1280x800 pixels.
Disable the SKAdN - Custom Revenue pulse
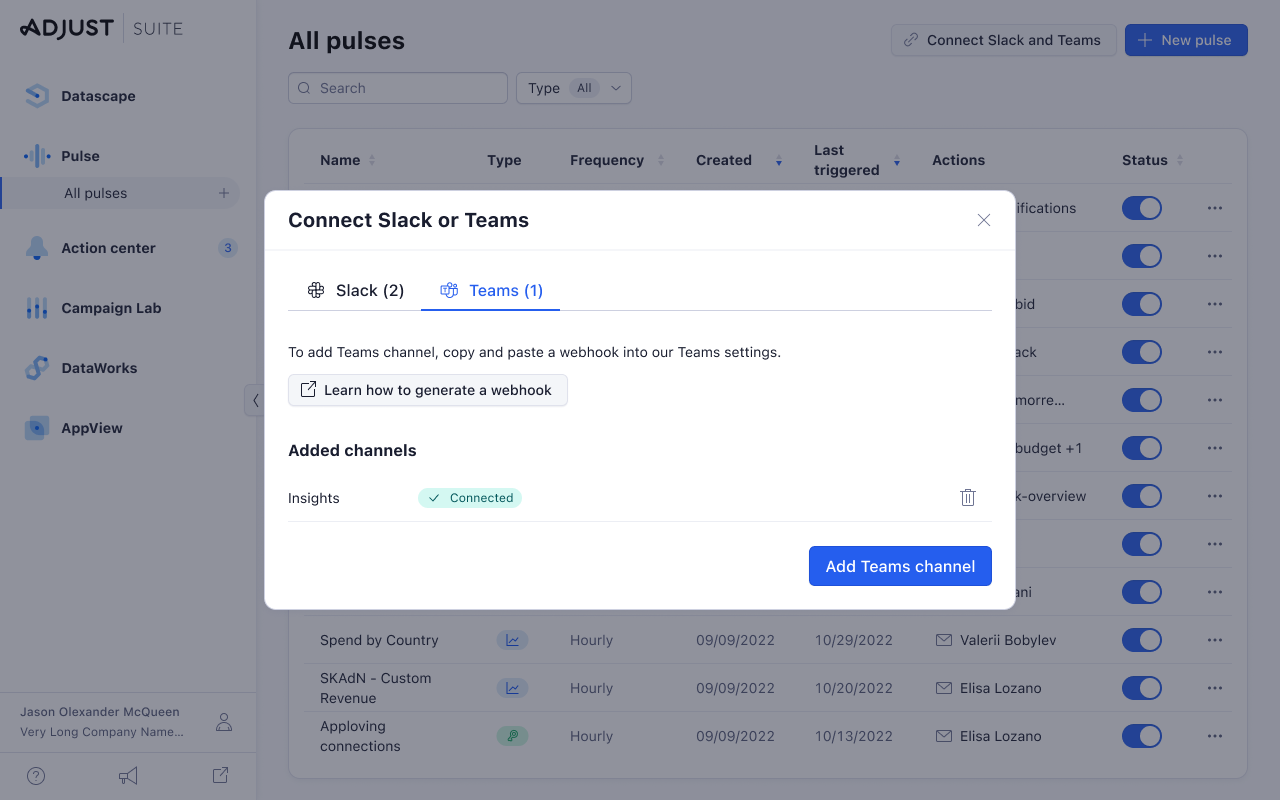pyautogui.click(x=1142, y=688)
